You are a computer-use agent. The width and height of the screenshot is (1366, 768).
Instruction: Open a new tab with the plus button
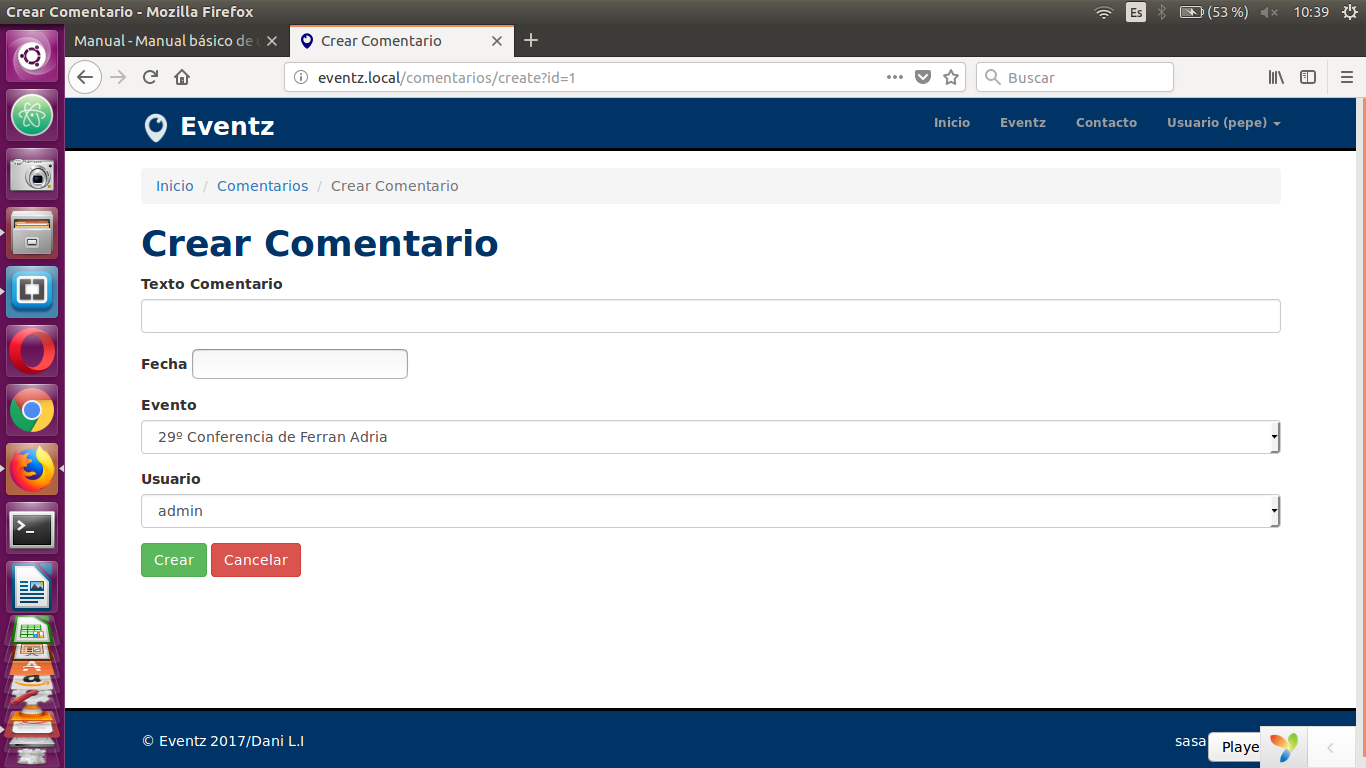(531, 40)
